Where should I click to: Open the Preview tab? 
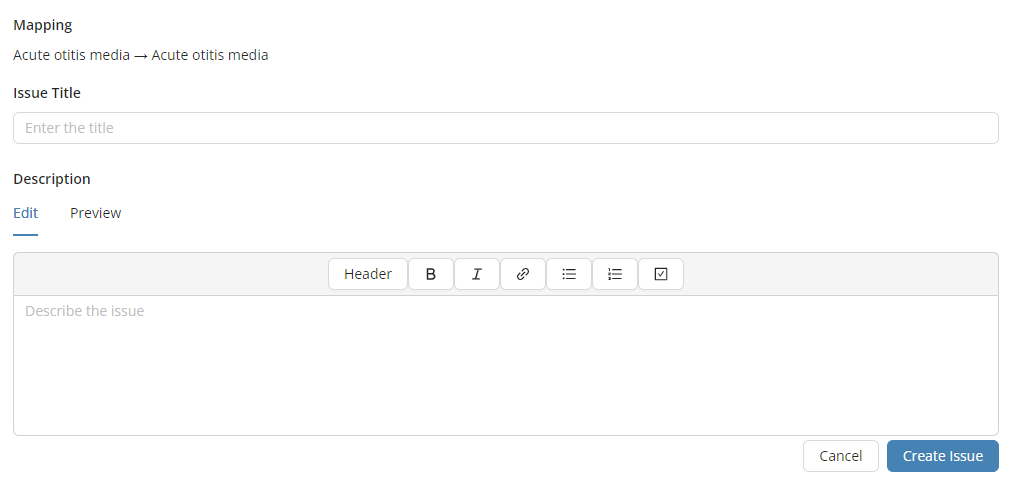[x=96, y=213]
